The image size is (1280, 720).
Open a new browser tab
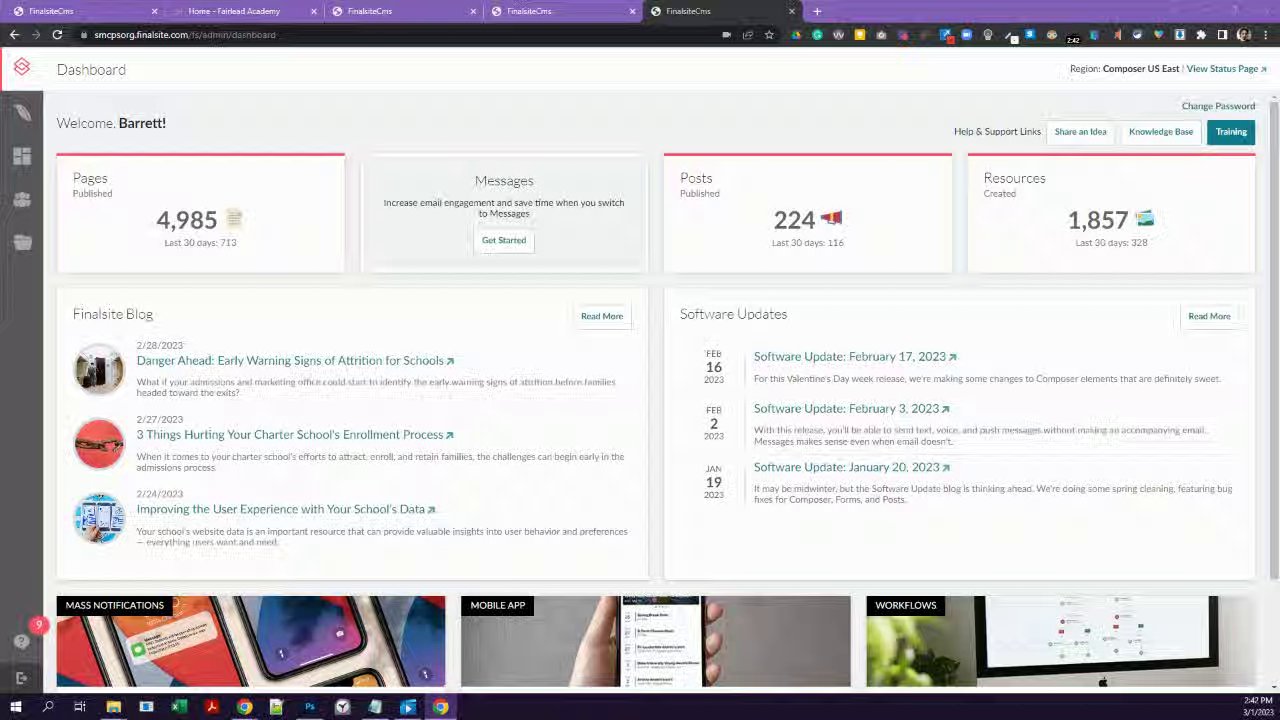817,11
